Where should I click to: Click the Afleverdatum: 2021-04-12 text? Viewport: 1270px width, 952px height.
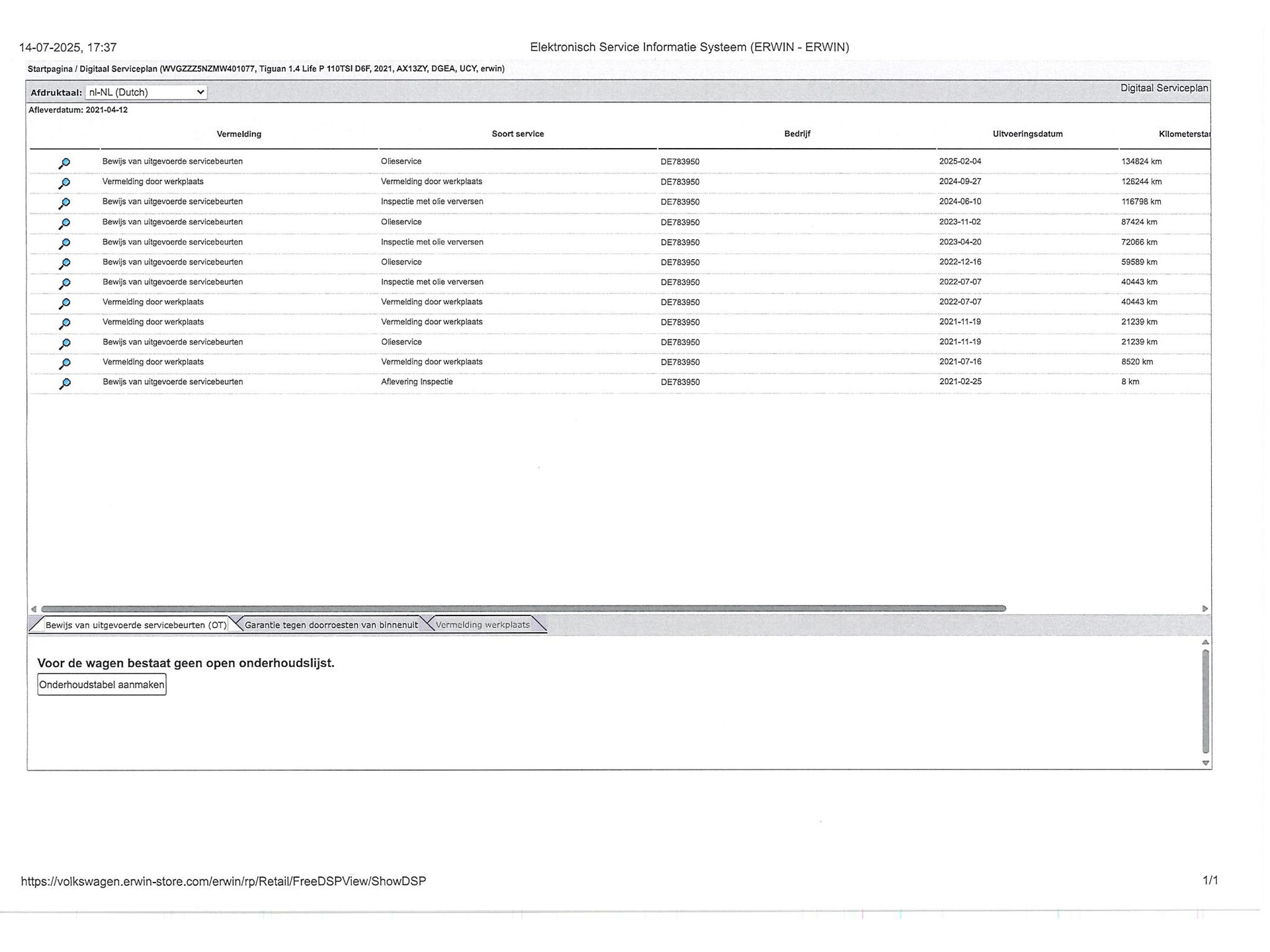78,110
